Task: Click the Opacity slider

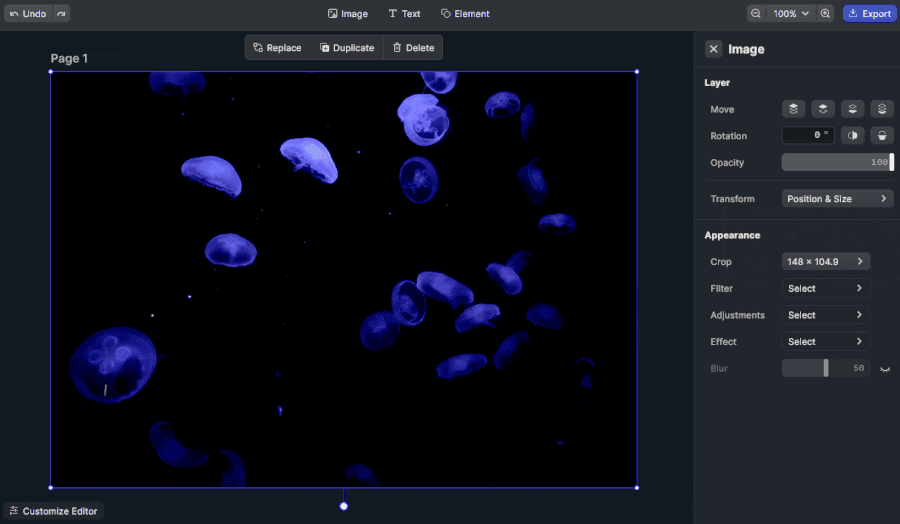Action: [x=836, y=162]
